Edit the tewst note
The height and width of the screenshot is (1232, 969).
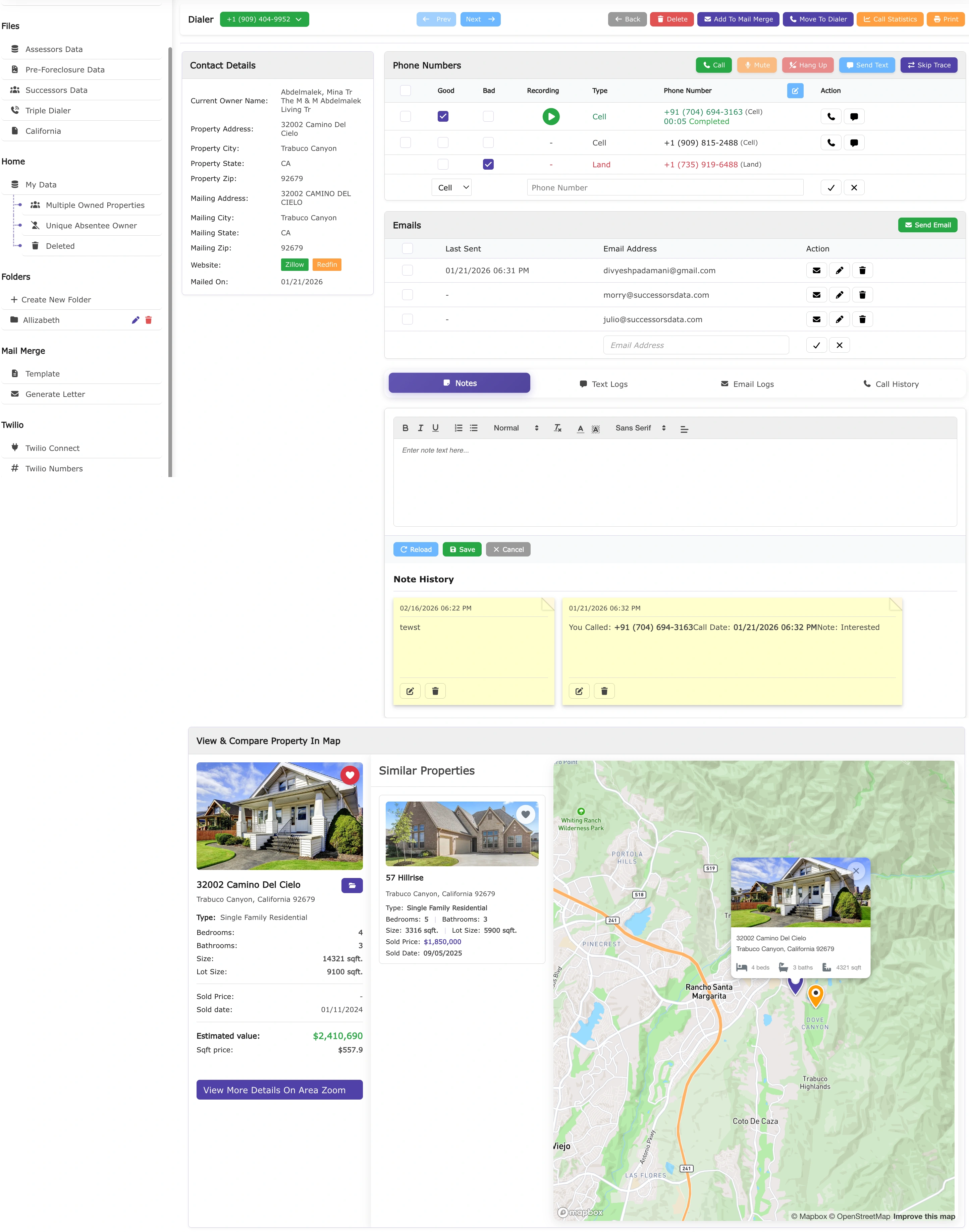[x=410, y=691]
